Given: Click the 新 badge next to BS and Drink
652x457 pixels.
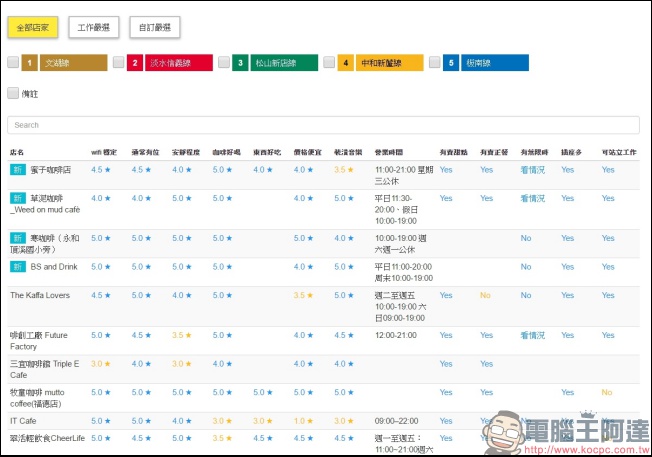Looking at the screenshot, I should tap(17, 267).
